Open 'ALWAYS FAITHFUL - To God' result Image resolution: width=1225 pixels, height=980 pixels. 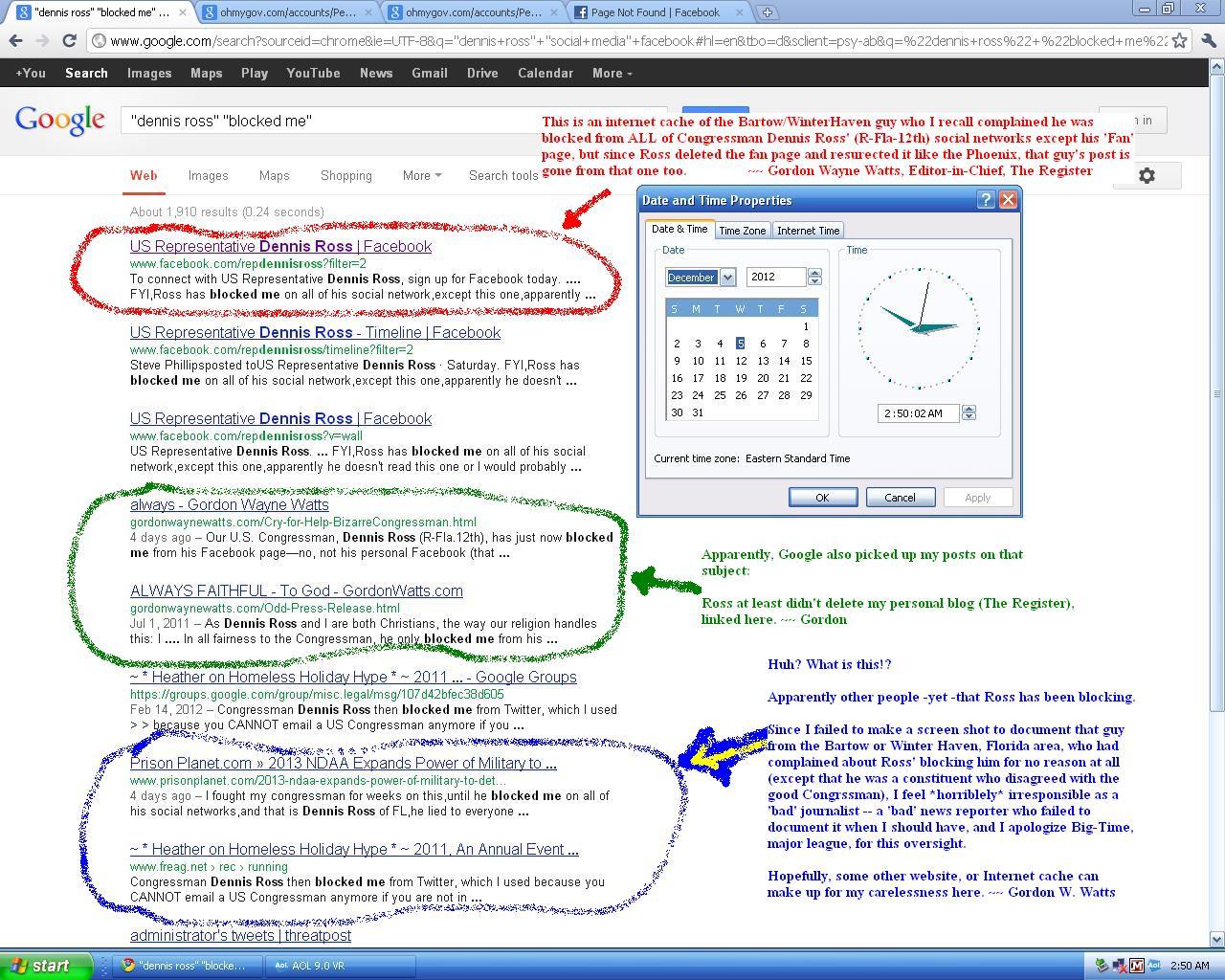(297, 590)
